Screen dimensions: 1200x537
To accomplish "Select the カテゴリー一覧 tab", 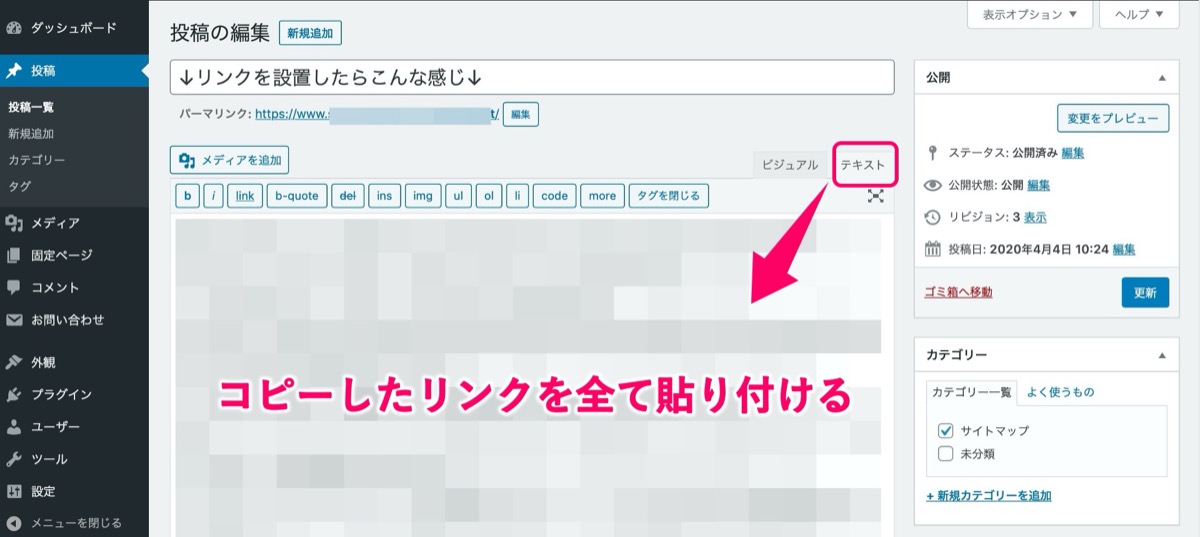I will click(x=972, y=392).
